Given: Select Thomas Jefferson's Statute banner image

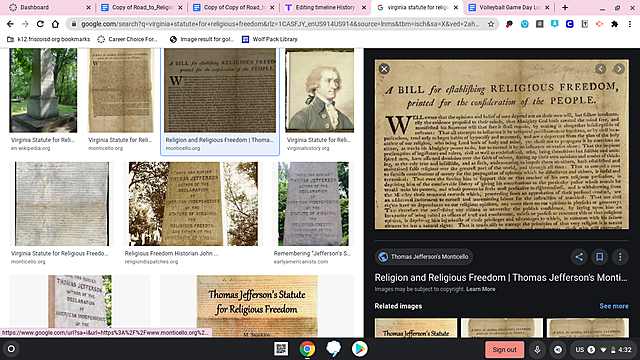Looking at the screenshot, I should point(257,305).
